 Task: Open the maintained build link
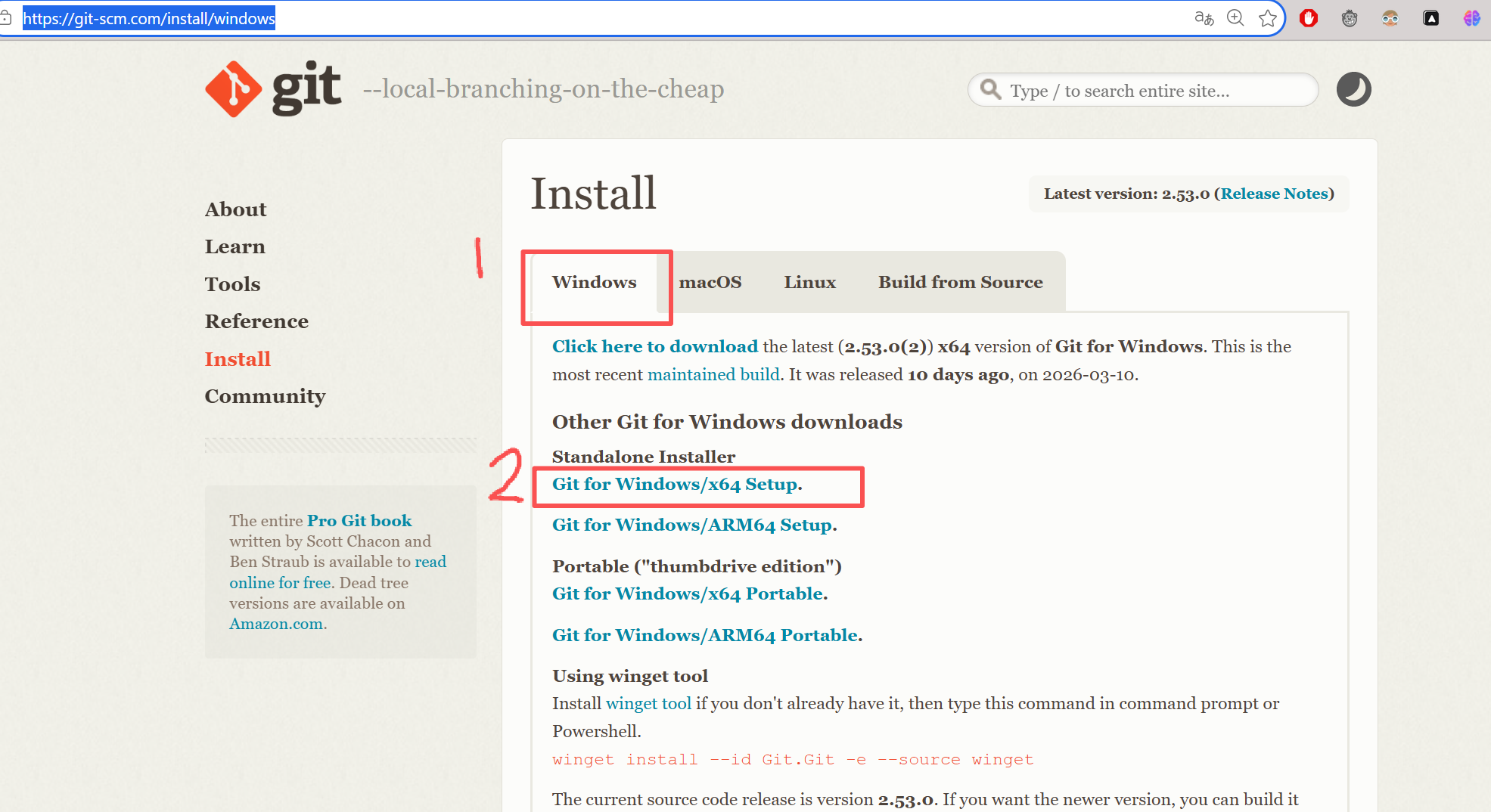click(x=713, y=374)
